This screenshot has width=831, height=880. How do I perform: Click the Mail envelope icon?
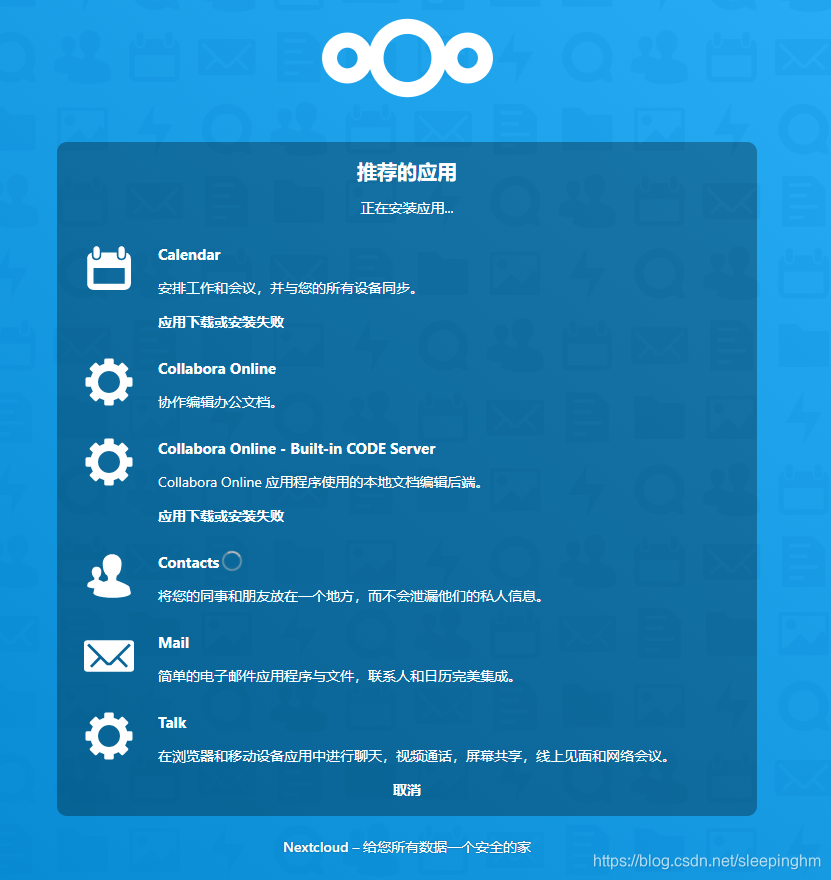click(x=109, y=656)
